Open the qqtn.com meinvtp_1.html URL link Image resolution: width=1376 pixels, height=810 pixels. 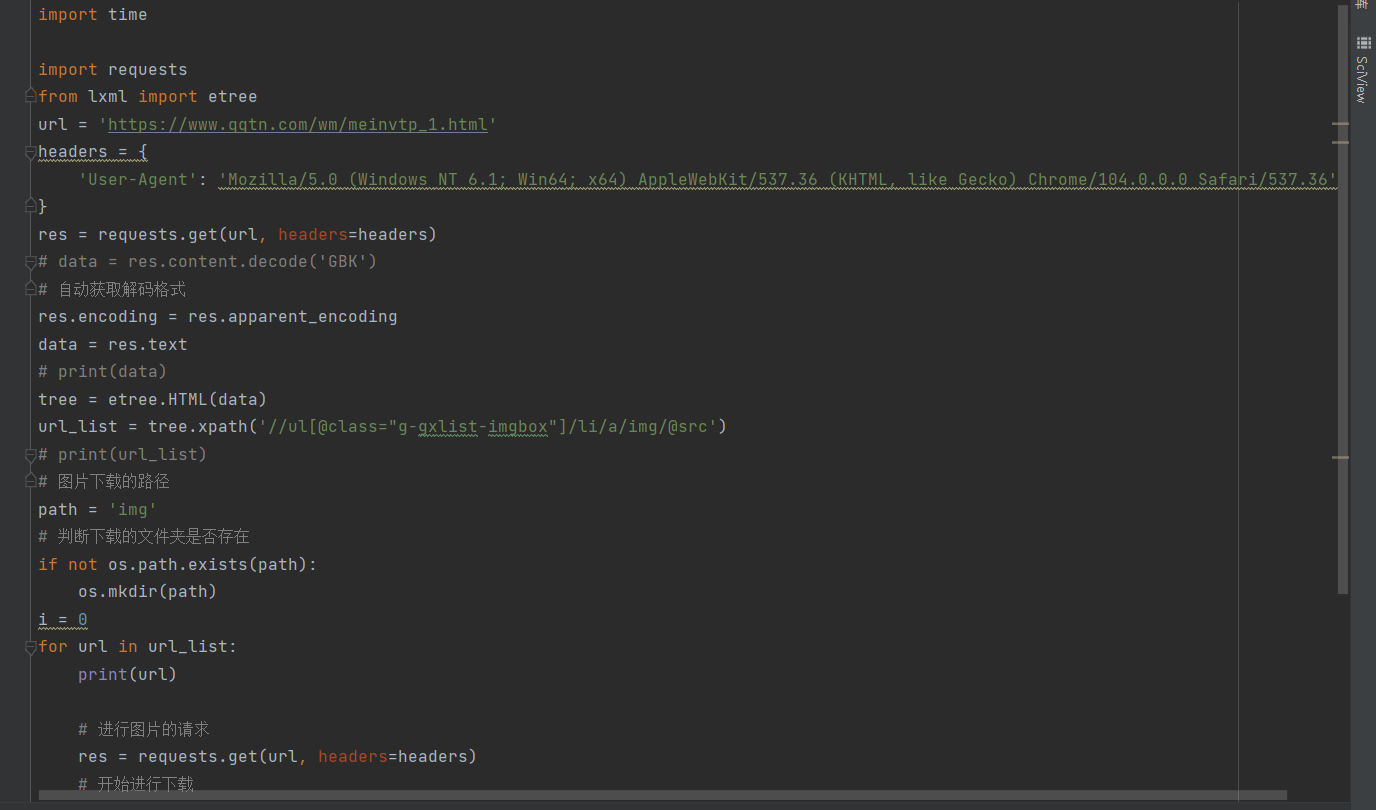click(x=298, y=125)
